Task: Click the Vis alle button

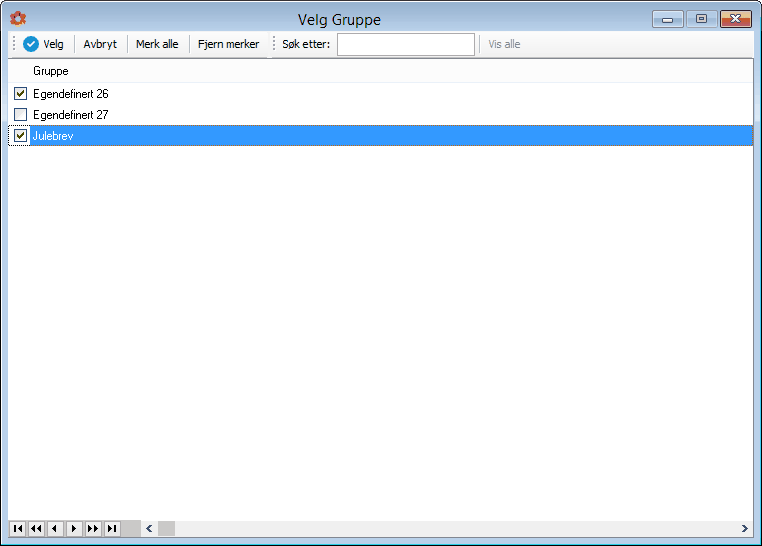Action: tap(504, 44)
